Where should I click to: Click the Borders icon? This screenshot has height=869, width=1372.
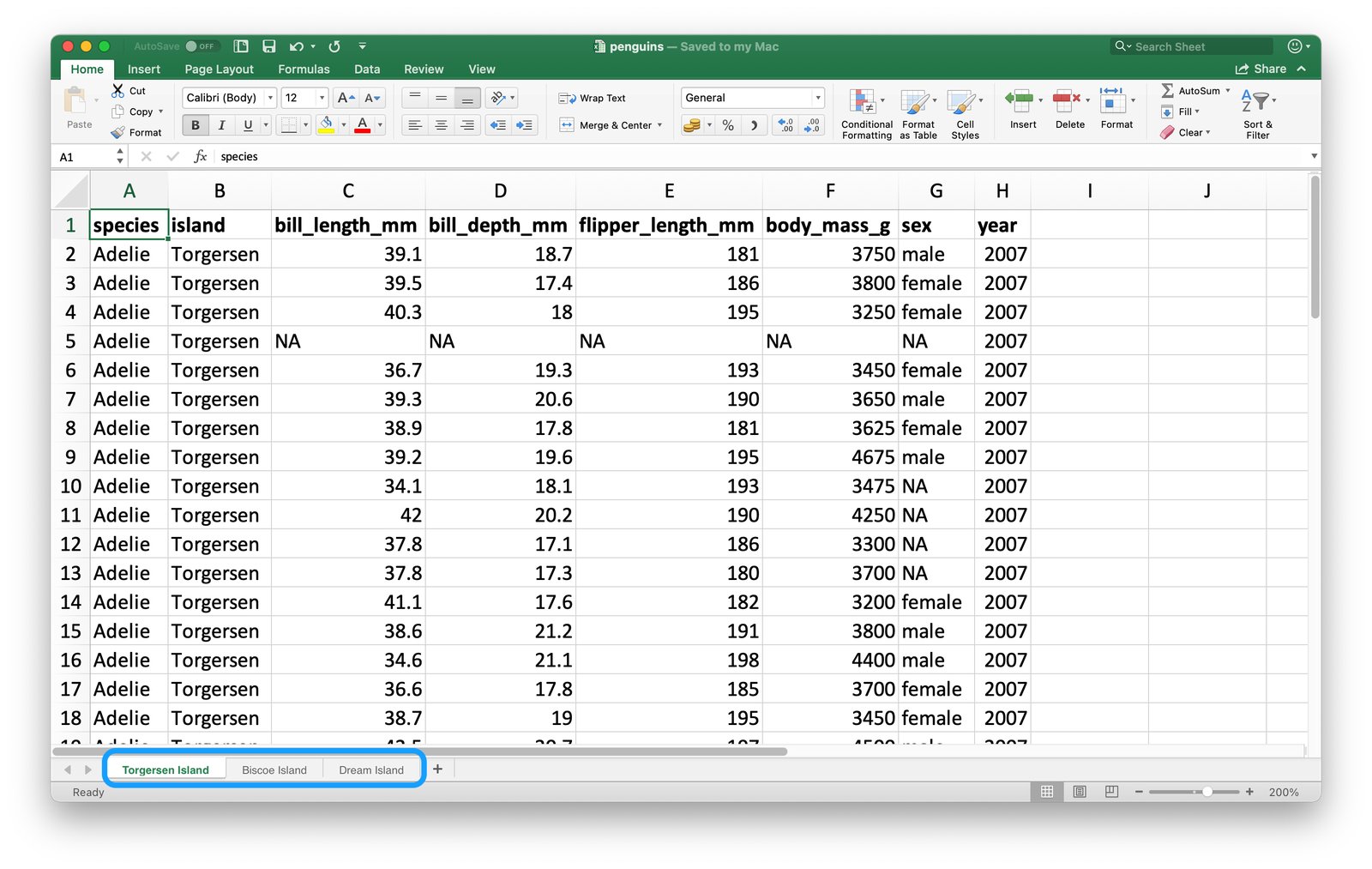pos(290,125)
